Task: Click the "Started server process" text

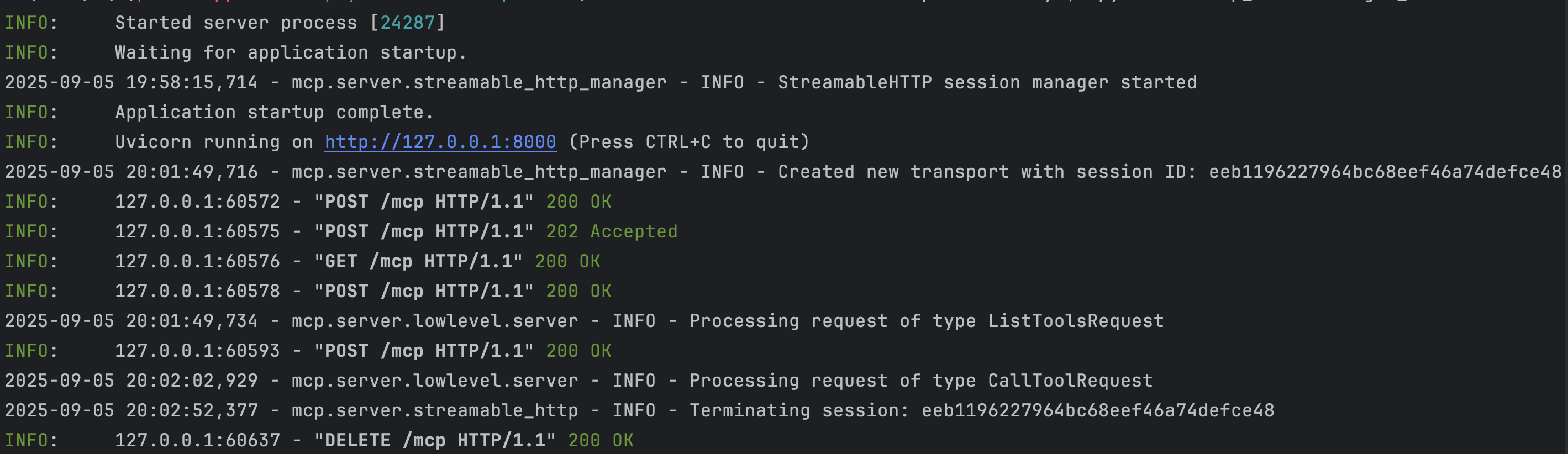Action: coord(235,23)
